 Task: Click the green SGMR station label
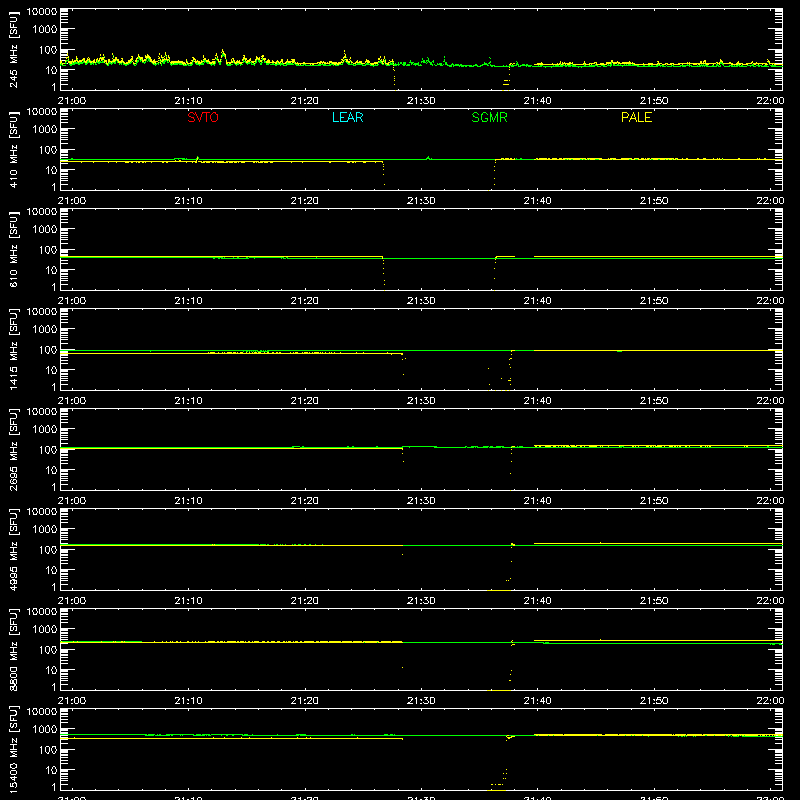[489, 117]
